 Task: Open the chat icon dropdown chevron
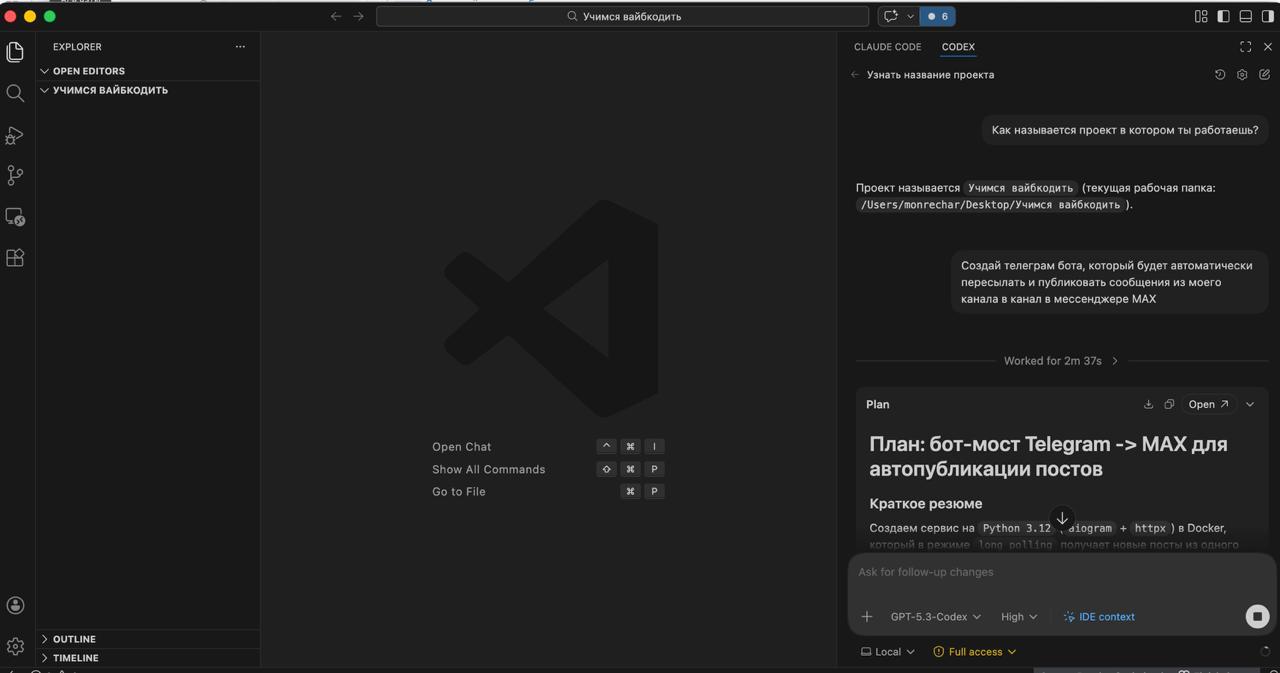coord(910,16)
